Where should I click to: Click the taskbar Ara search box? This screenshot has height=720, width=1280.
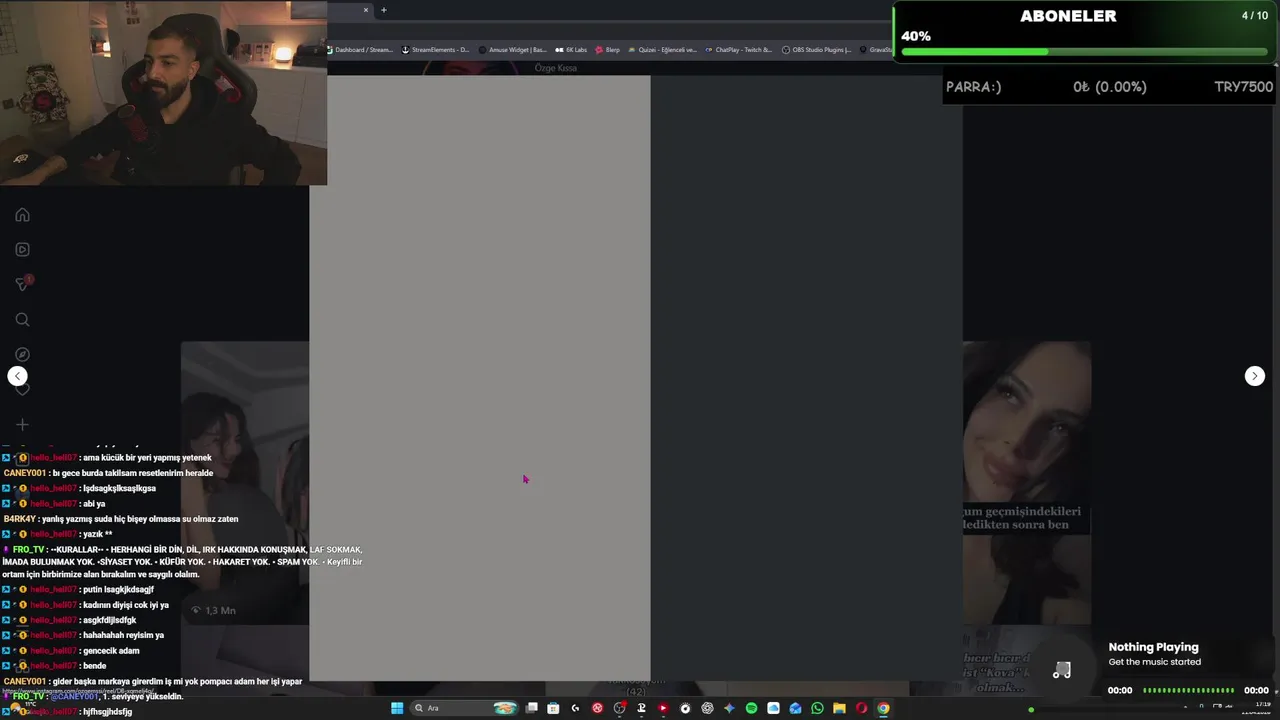click(464, 708)
